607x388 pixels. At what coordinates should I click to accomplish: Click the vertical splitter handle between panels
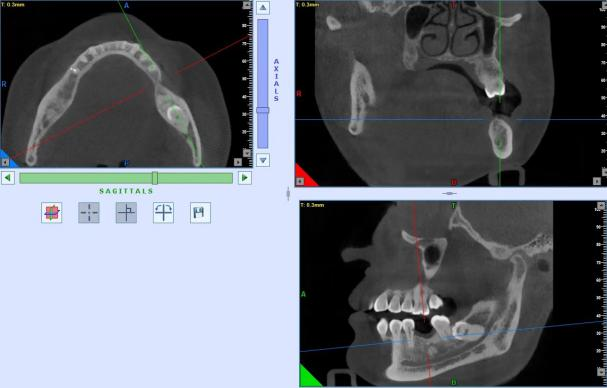pyautogui.click(x=288, y=194)
